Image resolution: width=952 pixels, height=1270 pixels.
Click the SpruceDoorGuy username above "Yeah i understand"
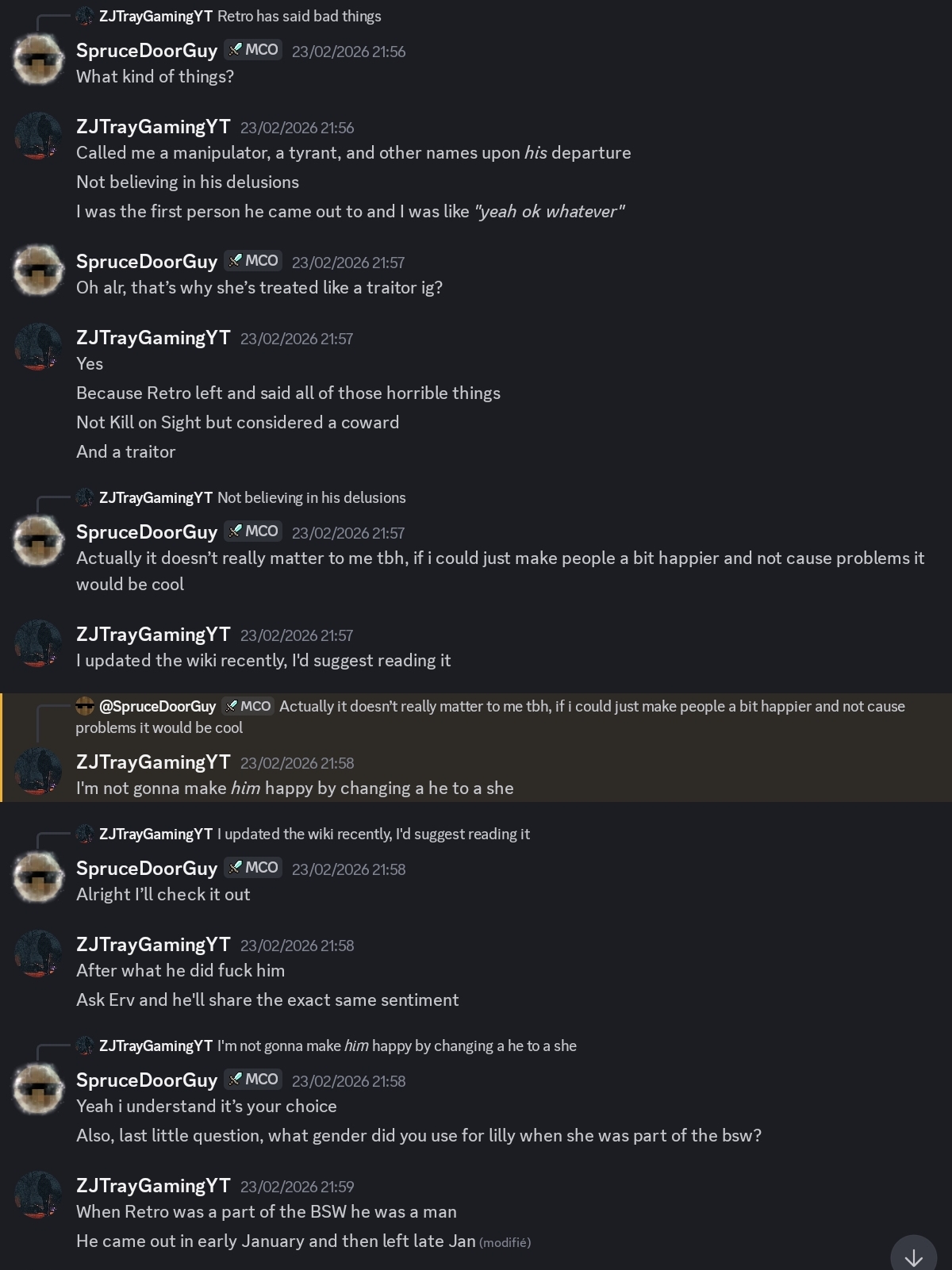[147, 1080]
